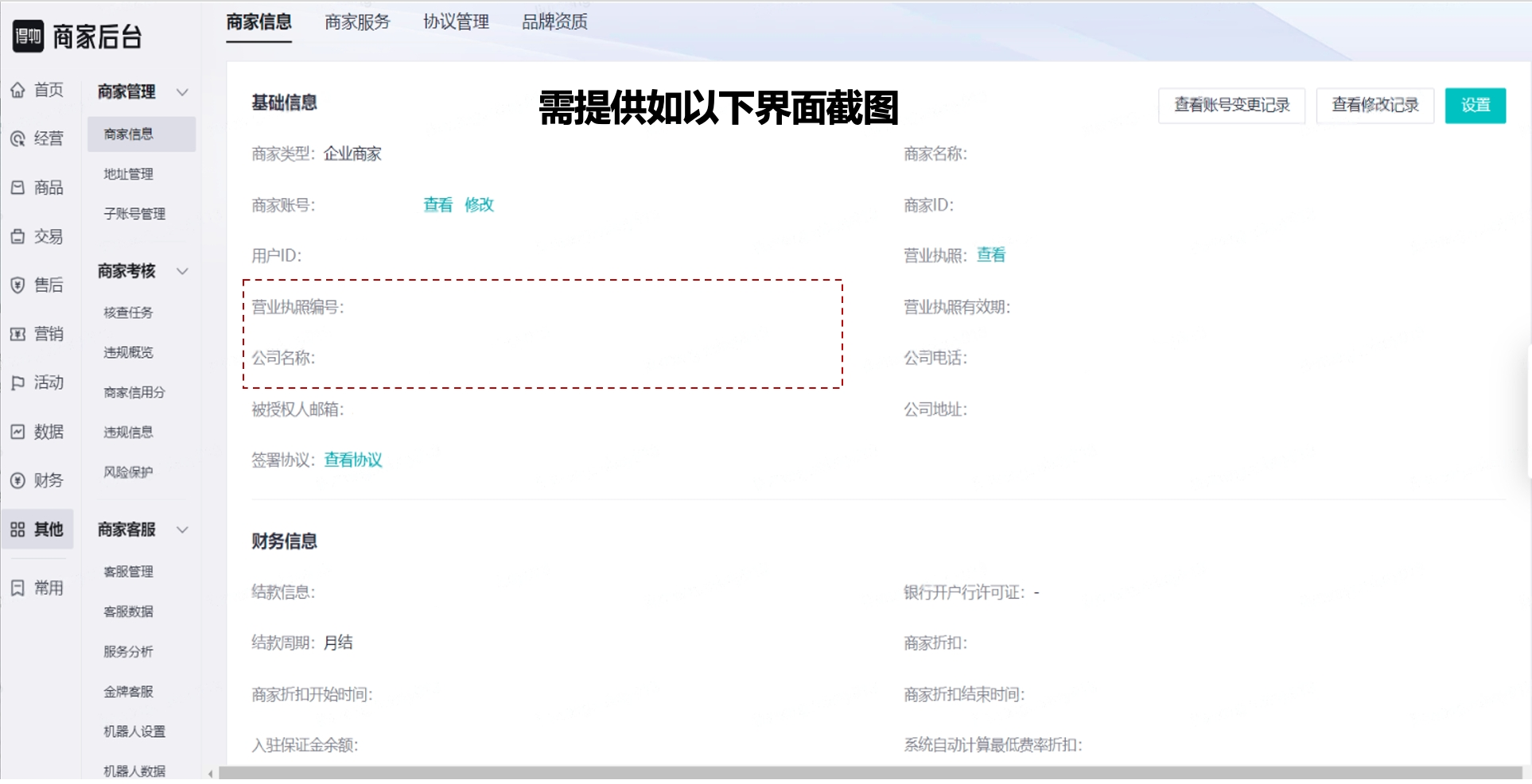Screen dimensions: 1532x784
Task: Collapse the 商家管理 menu group
Action: 182,92
